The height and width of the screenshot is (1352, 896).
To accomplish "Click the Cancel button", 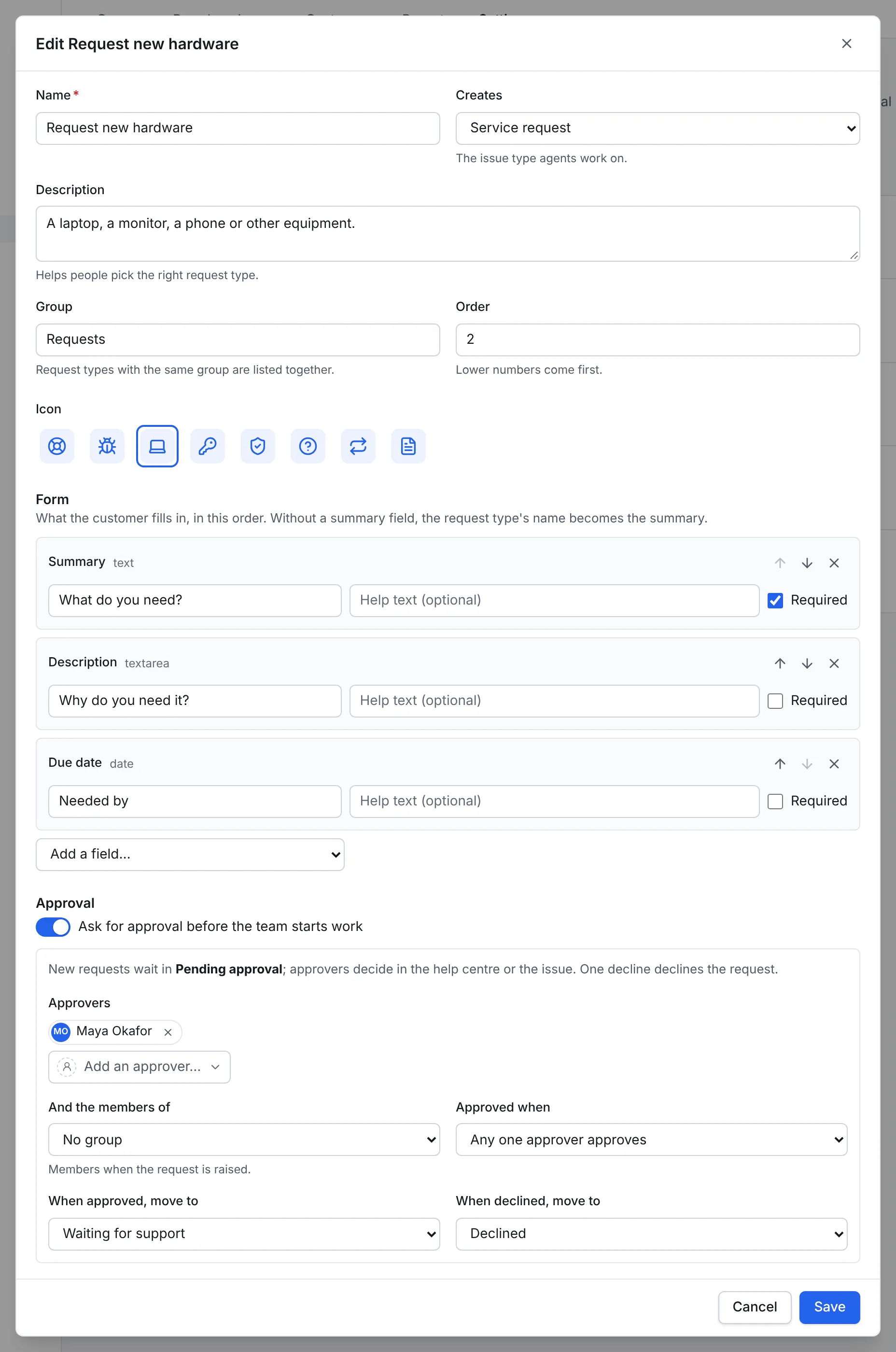I will 754,1308.
